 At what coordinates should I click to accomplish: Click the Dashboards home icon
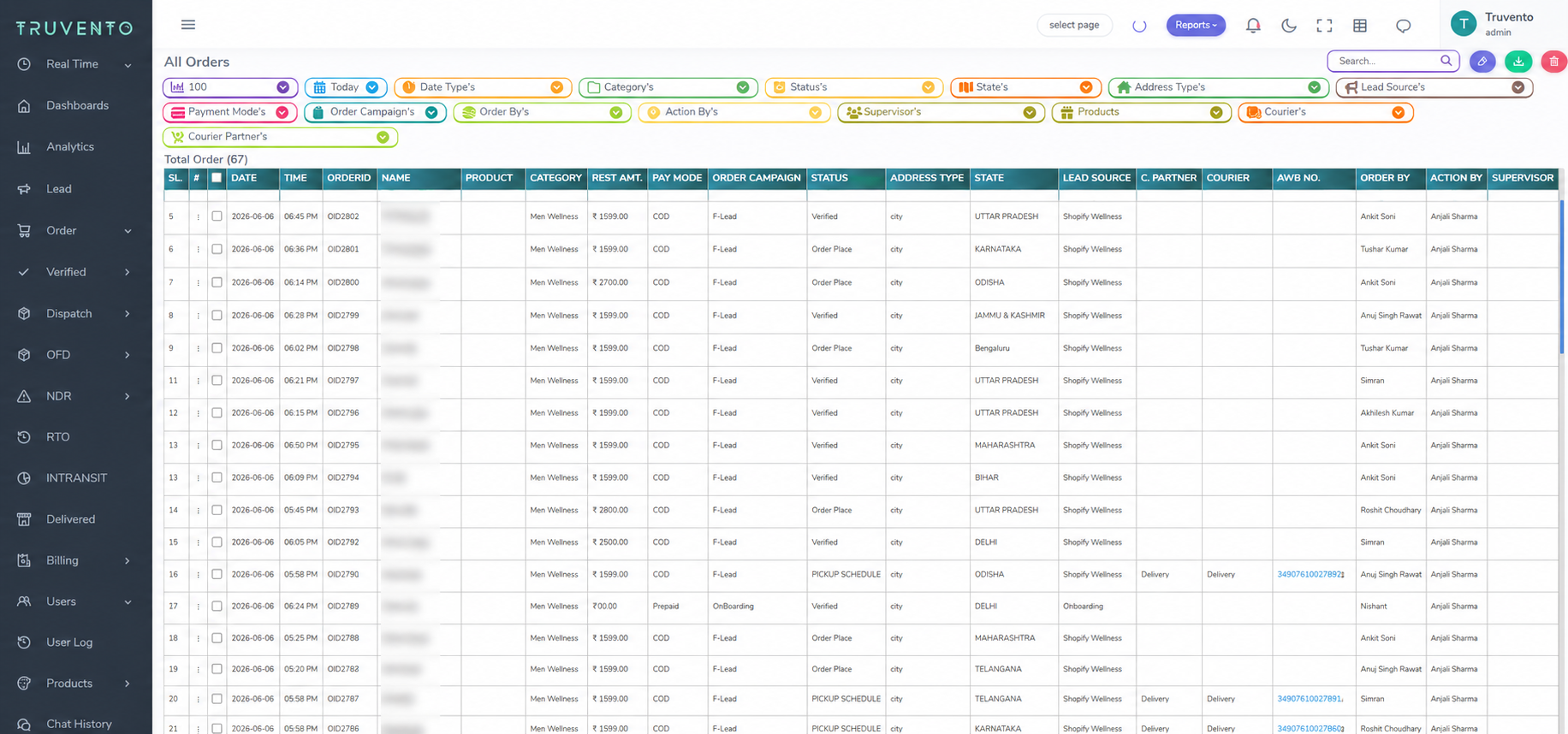click(24, 106)
